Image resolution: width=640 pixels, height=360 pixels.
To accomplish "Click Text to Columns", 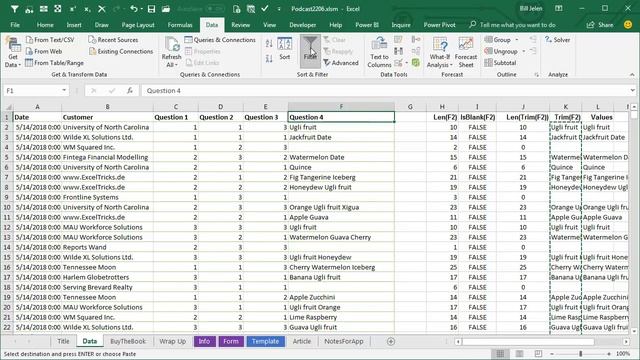I will coord(379,52).
